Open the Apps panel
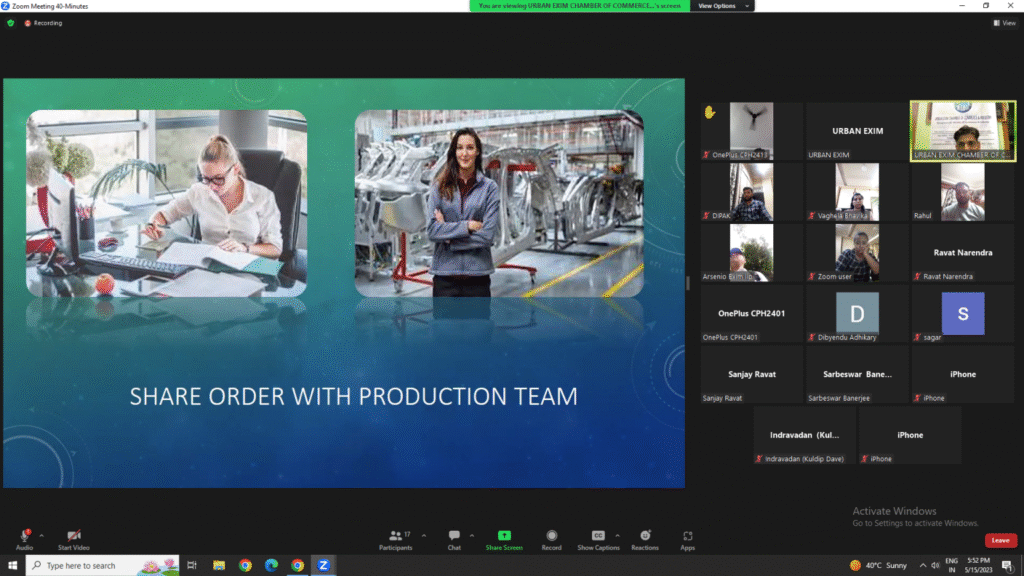 tap(688, 537)
